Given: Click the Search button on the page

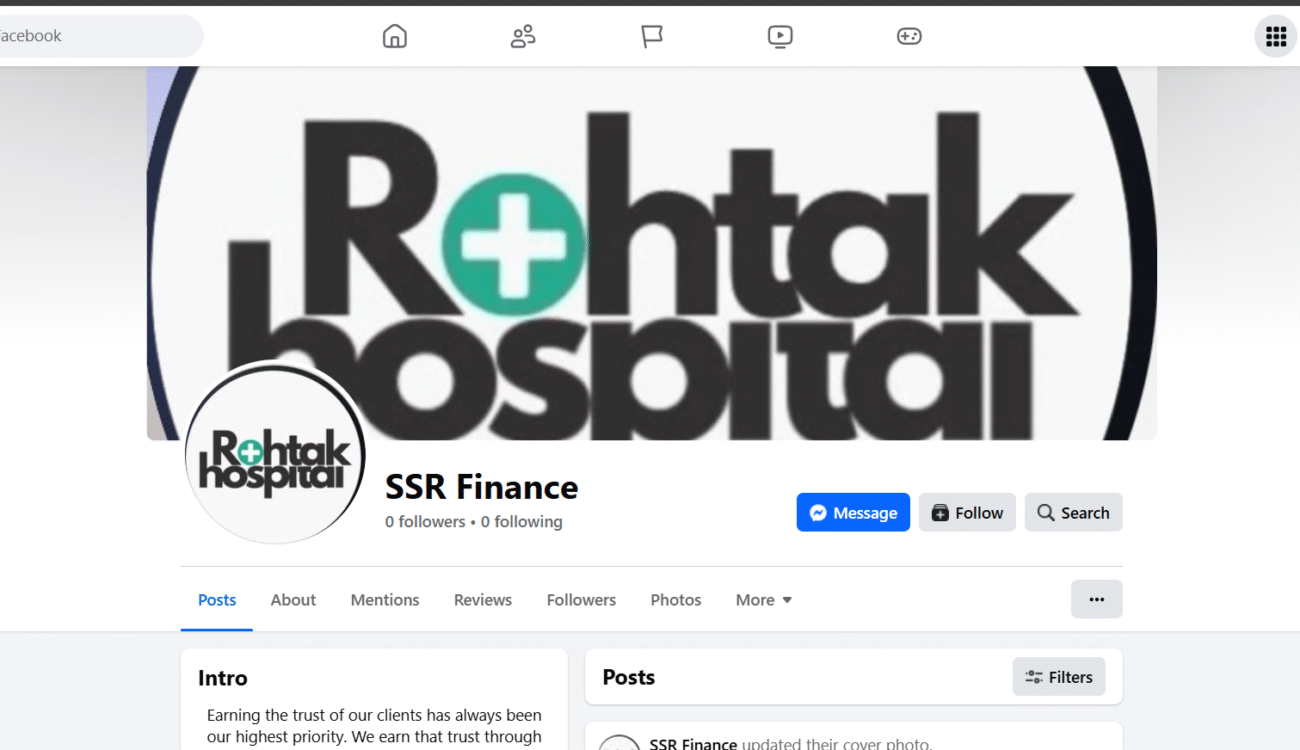Looking at the screenshot, I should coord(1073,512).
